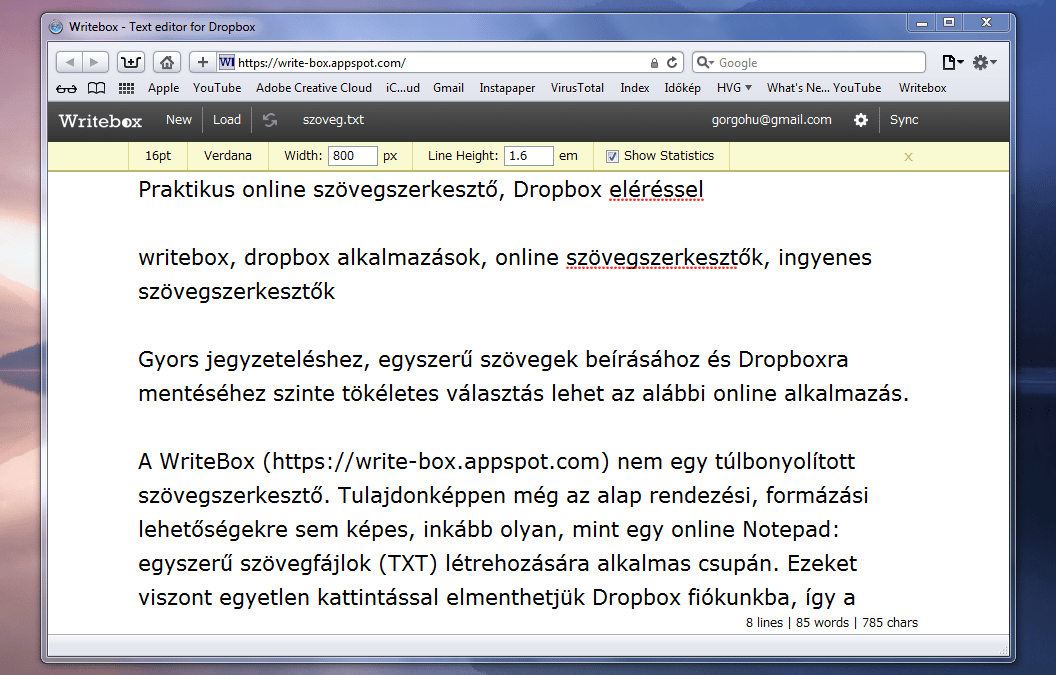
Task: Click the Sync button
Action: tap(904, 120)
